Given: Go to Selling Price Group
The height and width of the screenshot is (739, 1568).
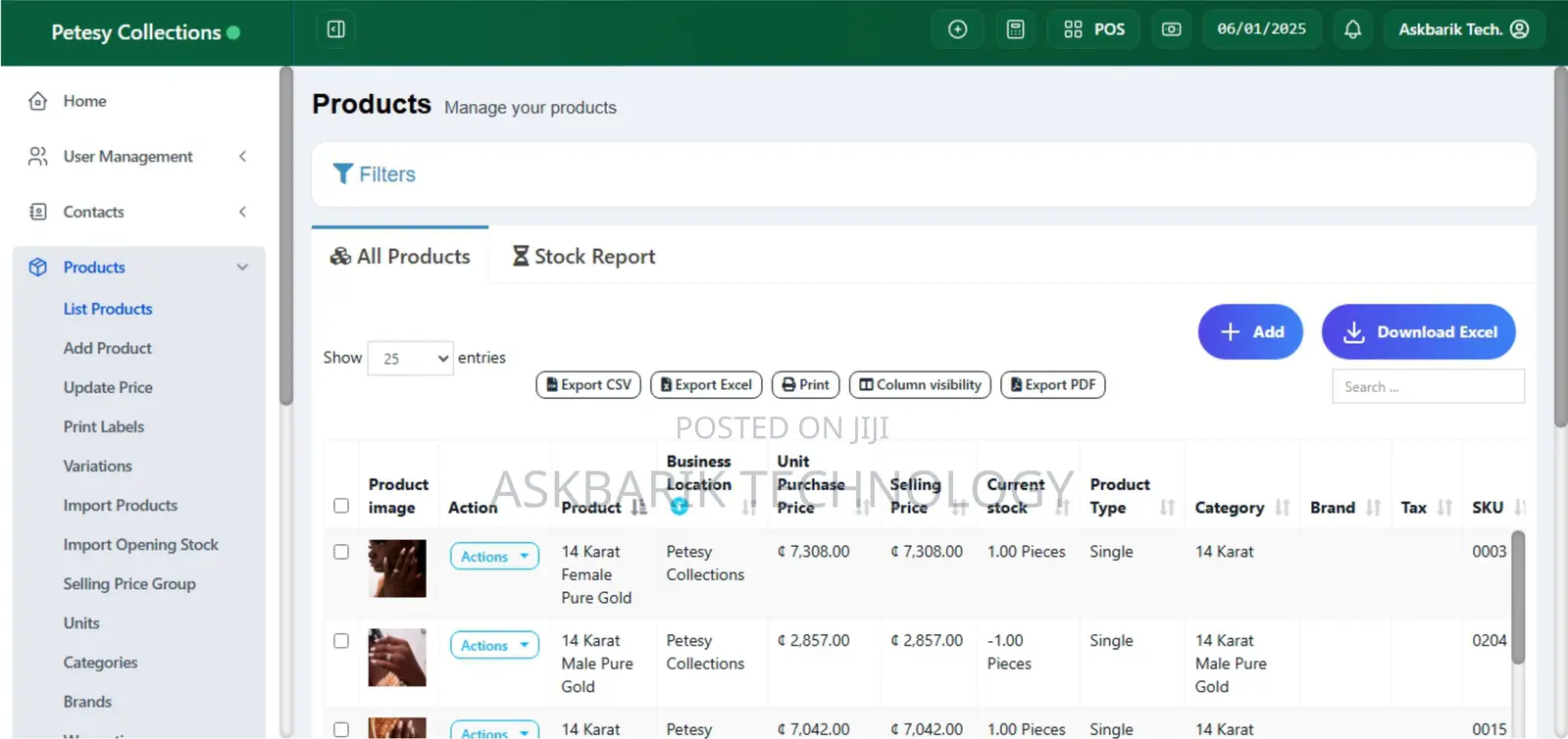Looking at the screenshot, I should (129, 583).
